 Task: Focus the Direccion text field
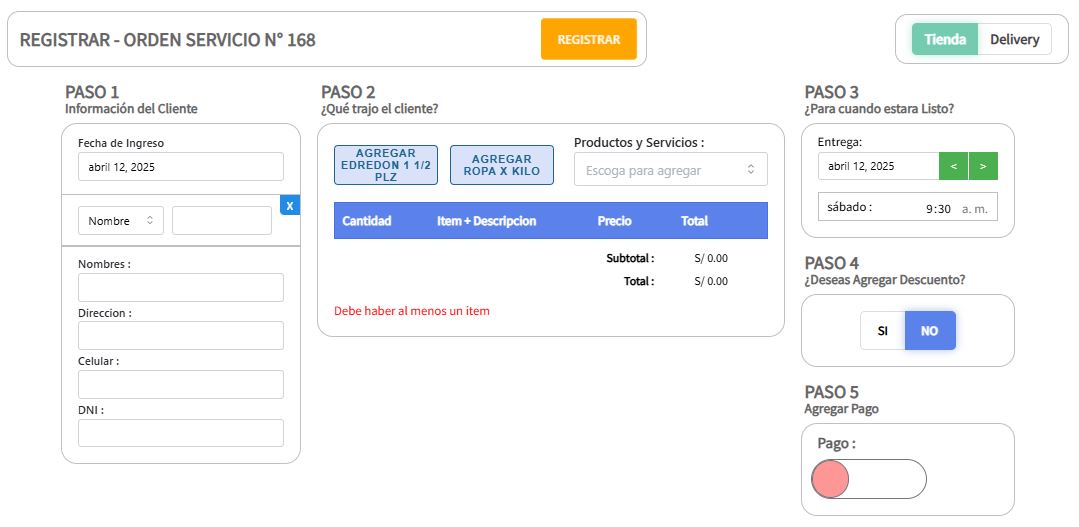pos(181,336)
